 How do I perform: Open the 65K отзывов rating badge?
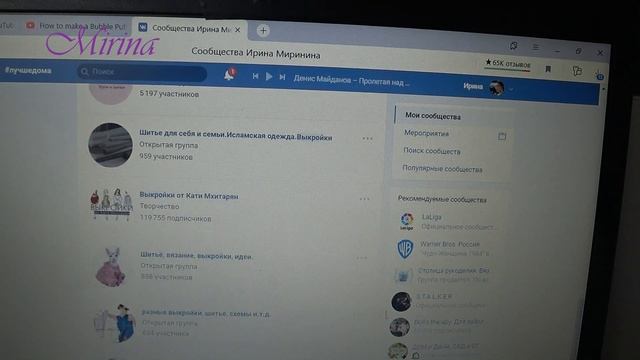pyautogui.click(x=507, y=63)
